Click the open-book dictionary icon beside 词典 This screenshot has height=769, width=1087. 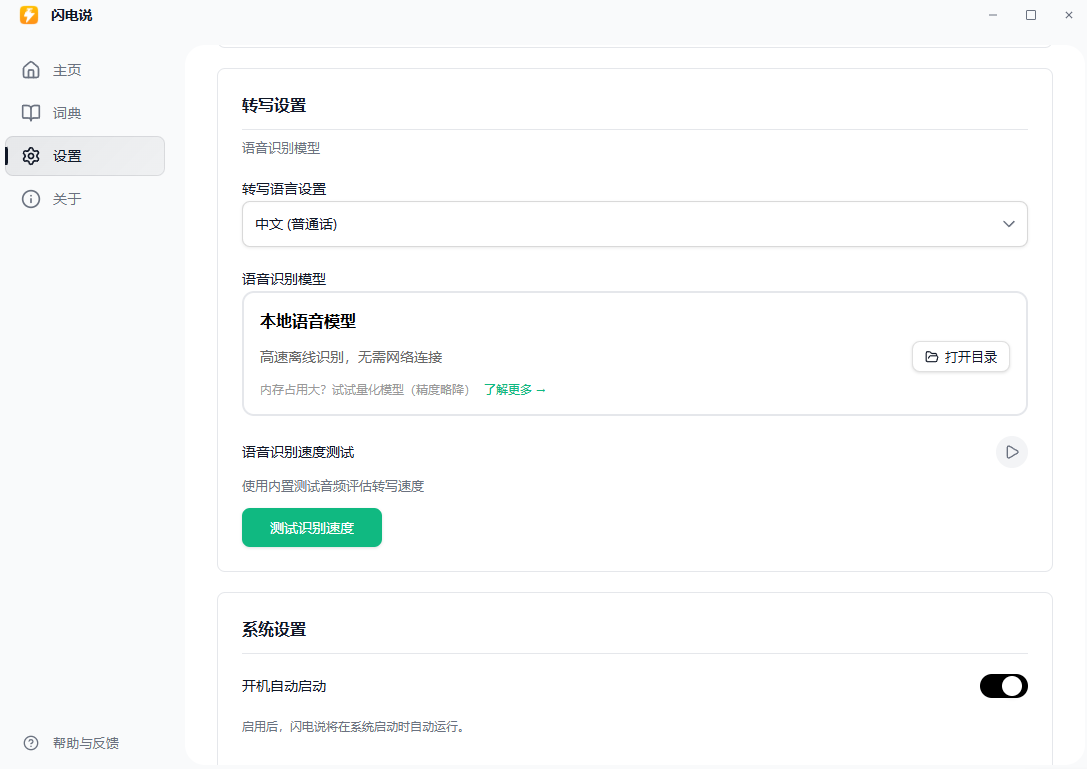click(30, 112)
